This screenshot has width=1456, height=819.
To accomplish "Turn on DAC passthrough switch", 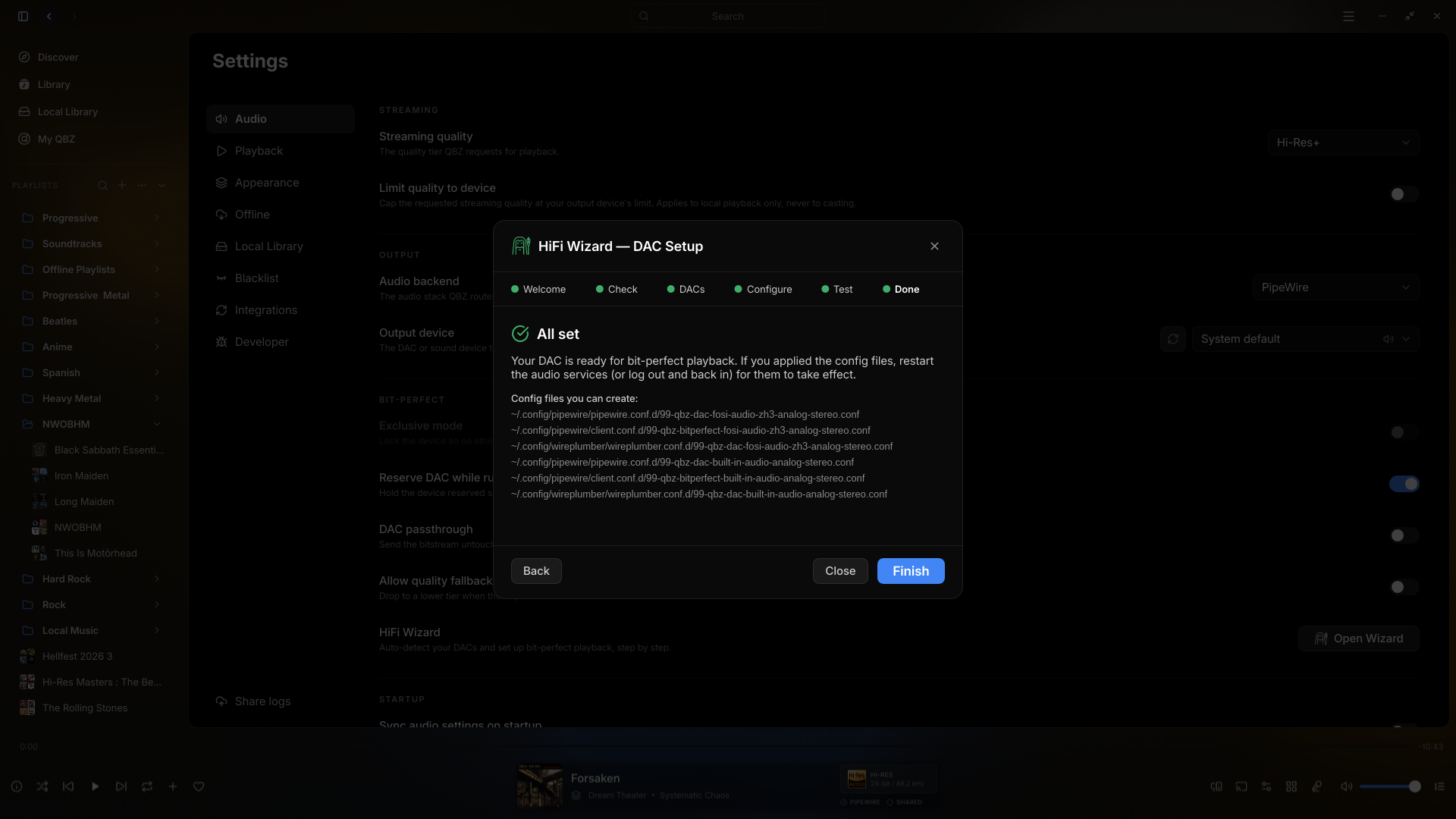I will point(1404,535).
